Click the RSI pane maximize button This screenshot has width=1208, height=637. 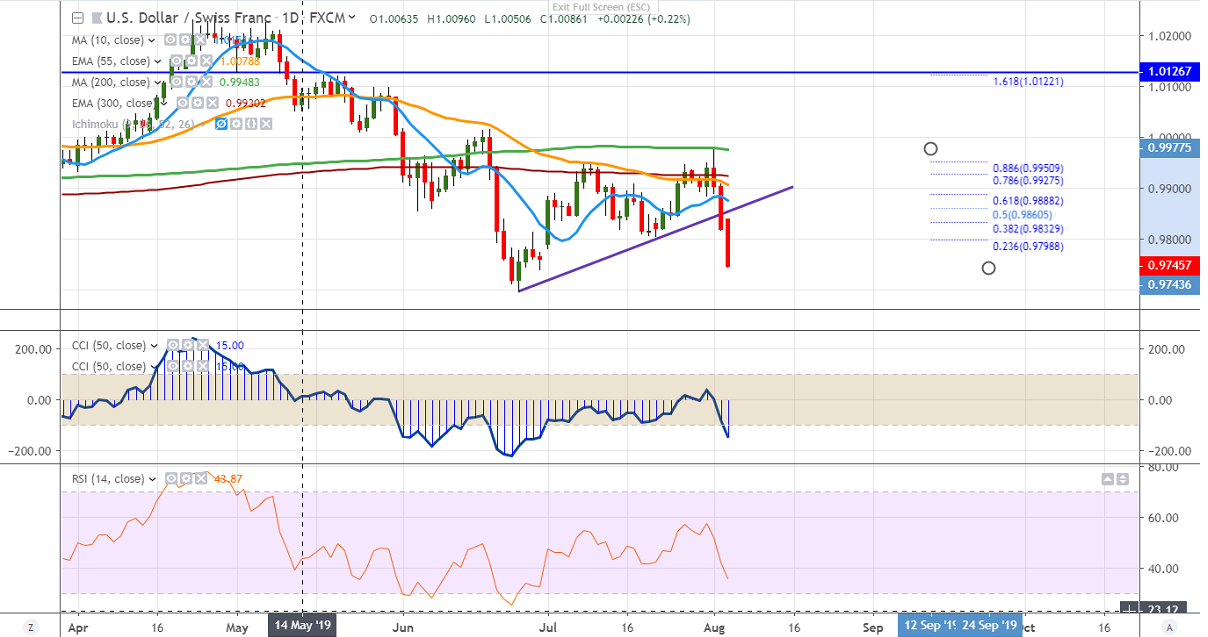(1123, 480)
